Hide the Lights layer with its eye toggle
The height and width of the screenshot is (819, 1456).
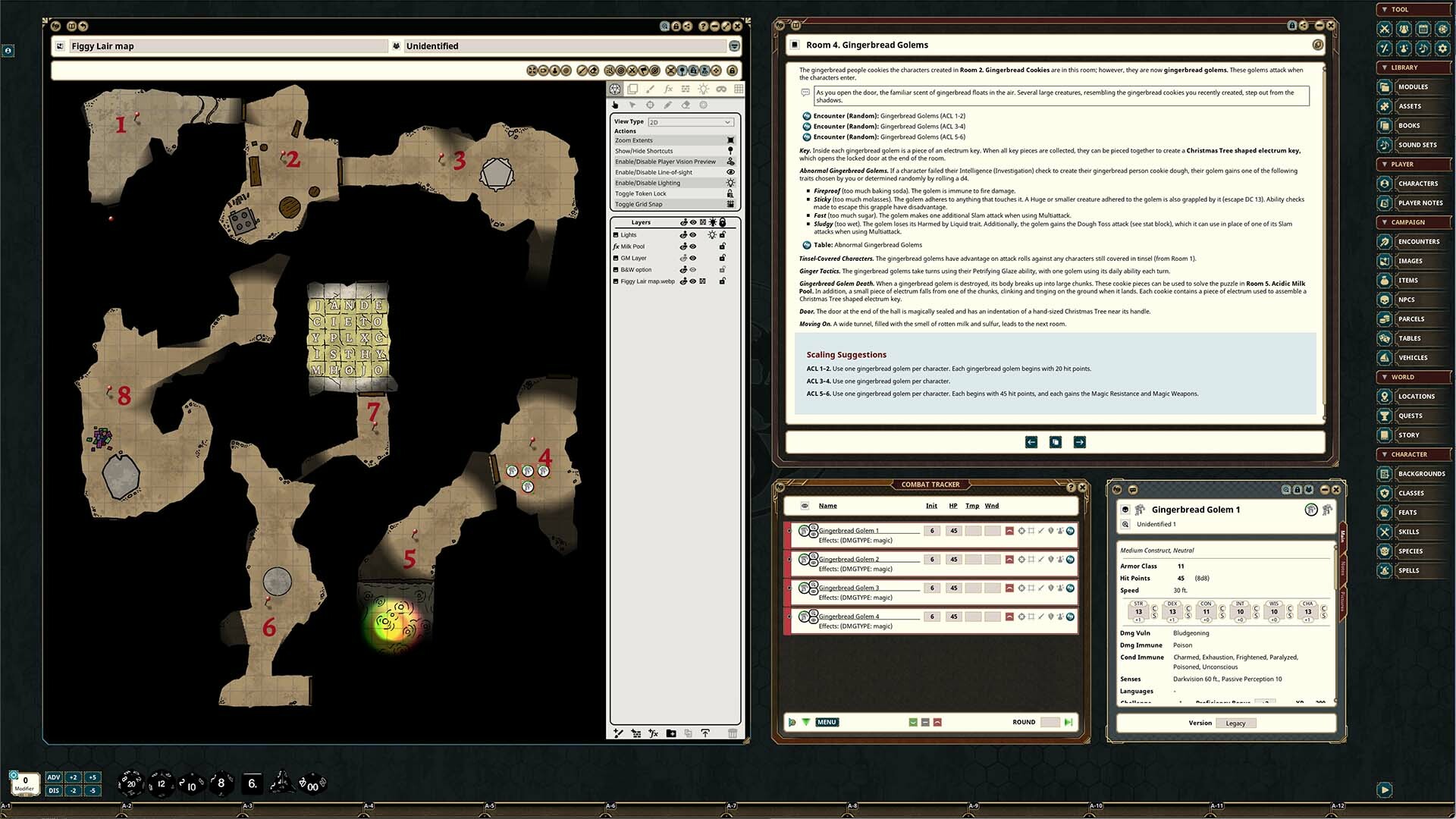click(692, 235)
